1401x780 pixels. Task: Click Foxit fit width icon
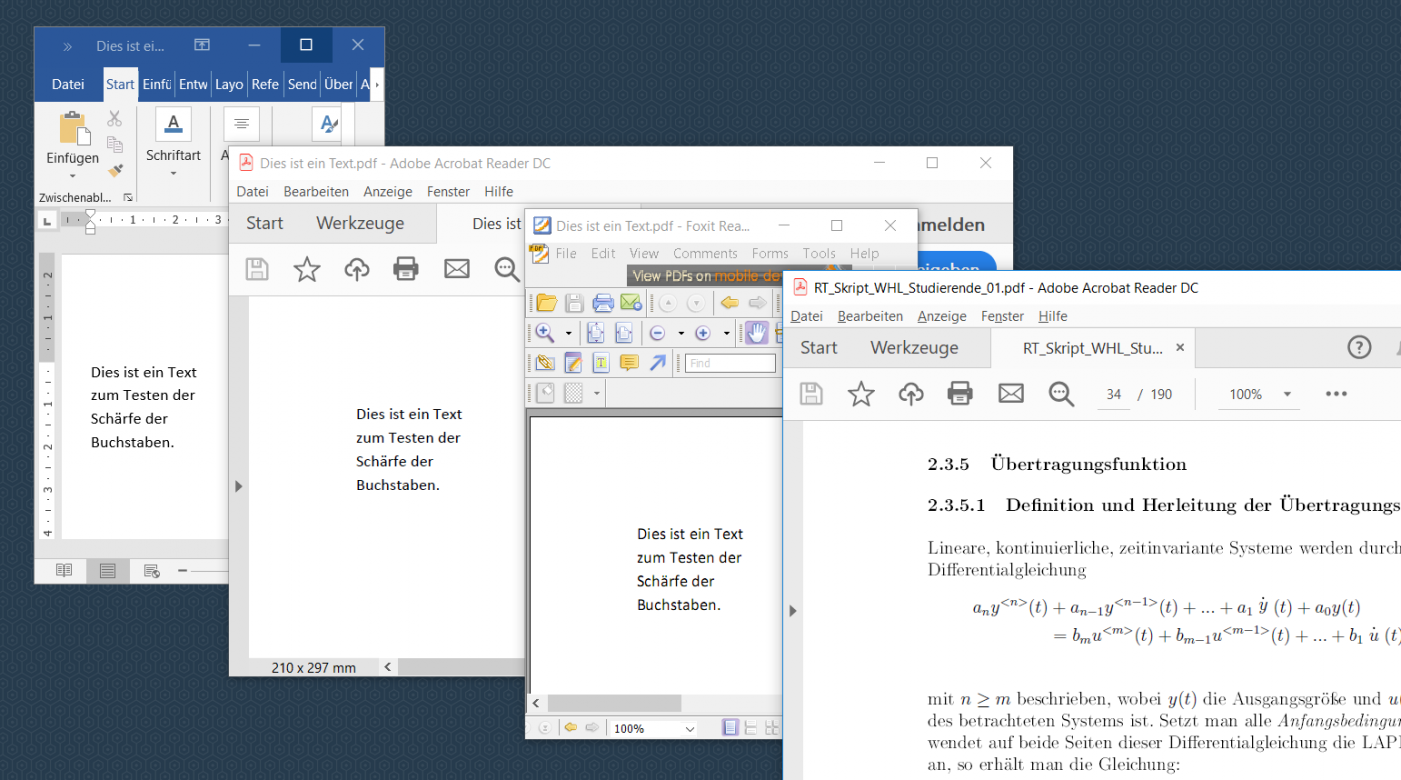623,333
